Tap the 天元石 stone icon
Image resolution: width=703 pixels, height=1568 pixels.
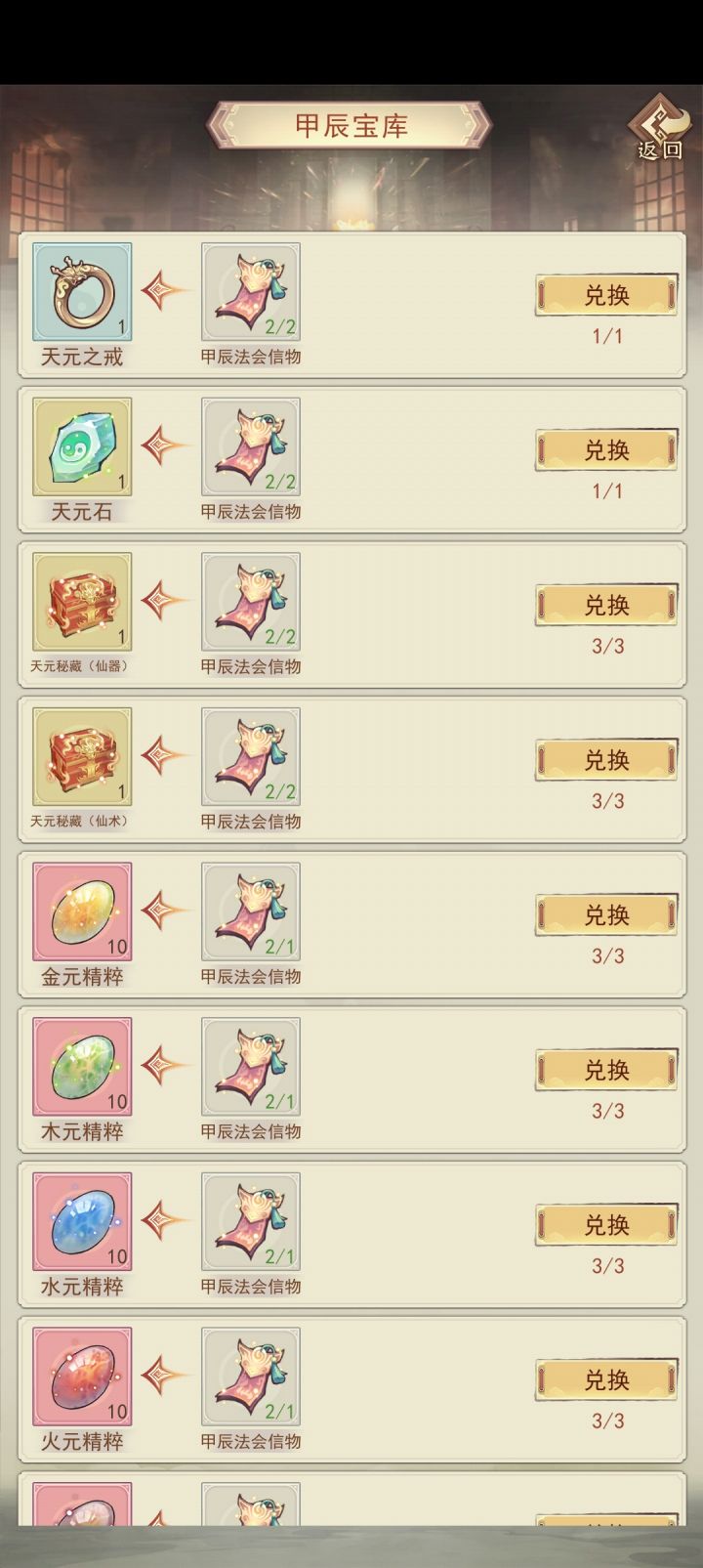pyautogui.click(x=82, y=446)
